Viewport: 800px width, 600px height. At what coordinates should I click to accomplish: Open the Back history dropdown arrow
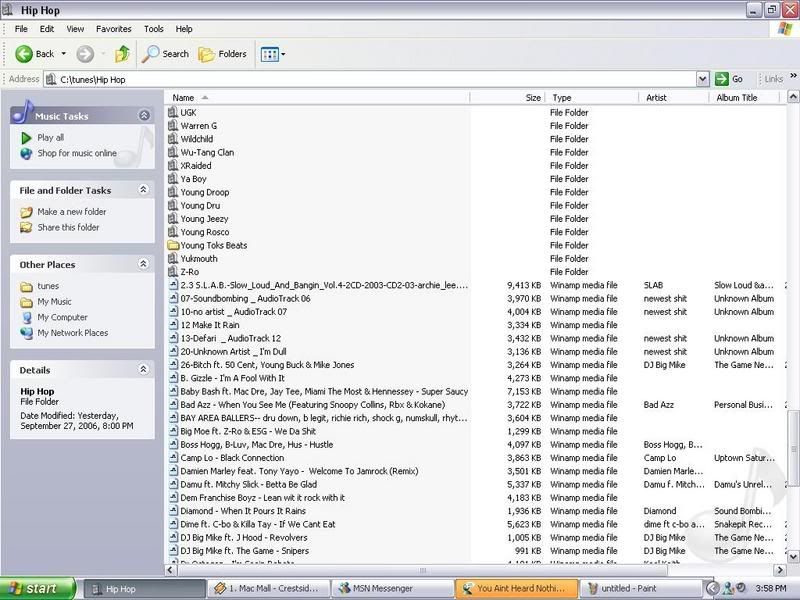coord(64,54)
